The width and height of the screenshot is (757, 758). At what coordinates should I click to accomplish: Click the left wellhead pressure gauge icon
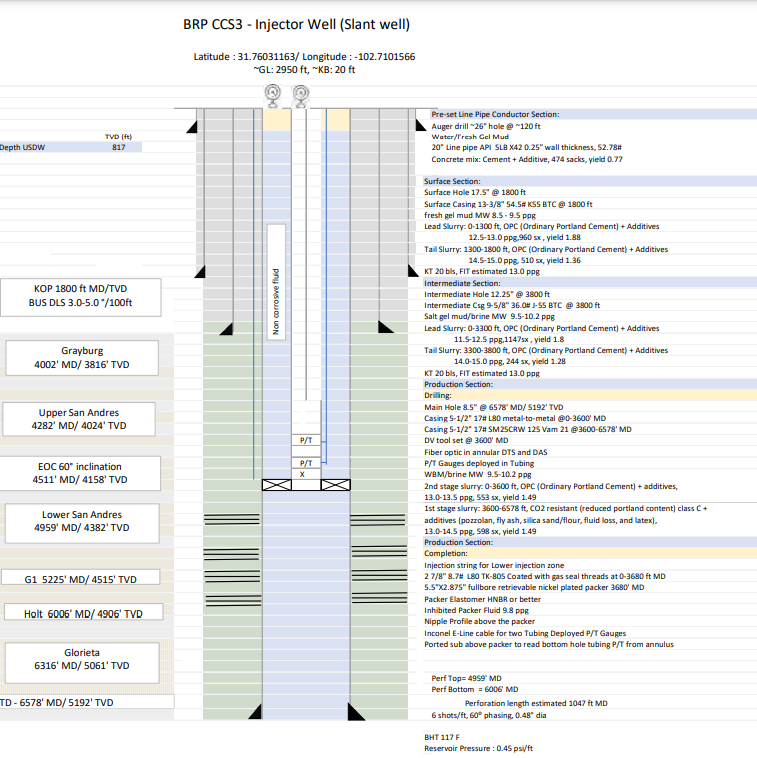pyautogui.click(x=271, y=94)
